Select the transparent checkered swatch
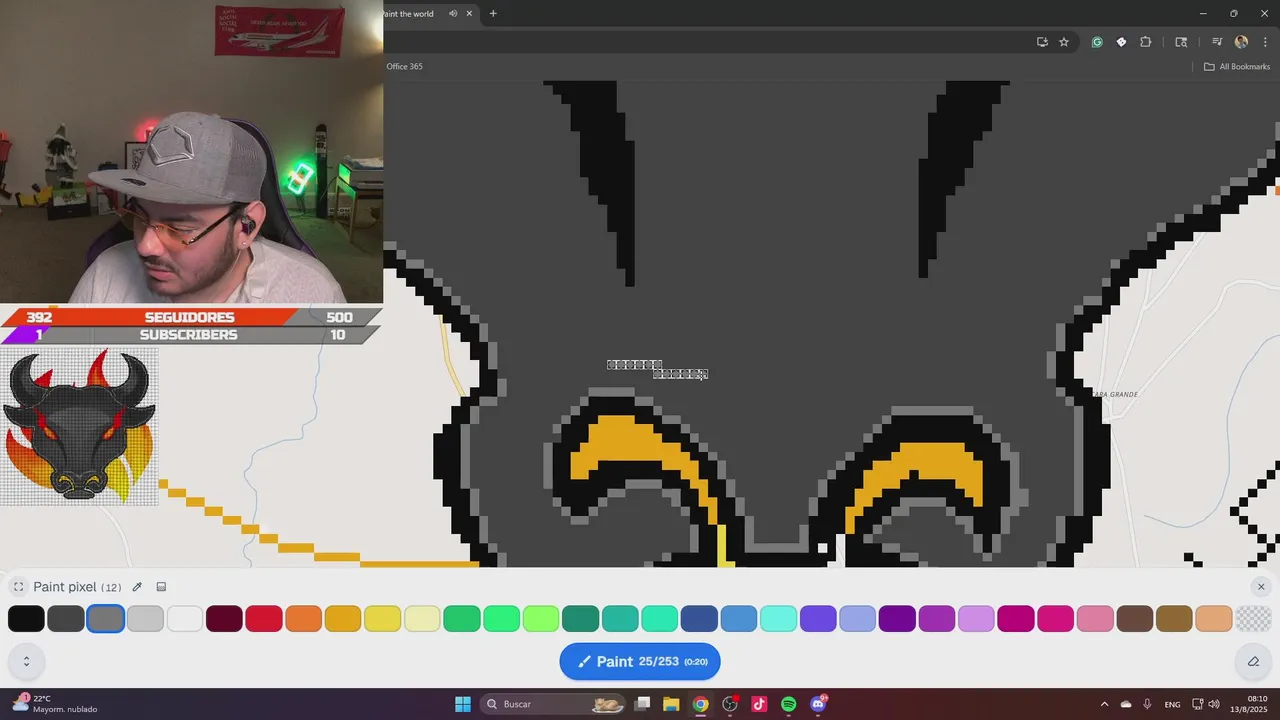This screenshot has width=1280, height=720. [x=1253, y=618]
